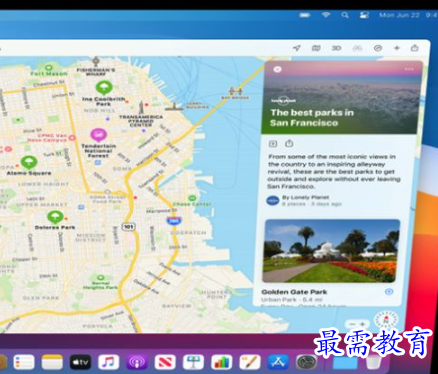Click the dimmed Look Around binoculars icon

pos(357,48)
